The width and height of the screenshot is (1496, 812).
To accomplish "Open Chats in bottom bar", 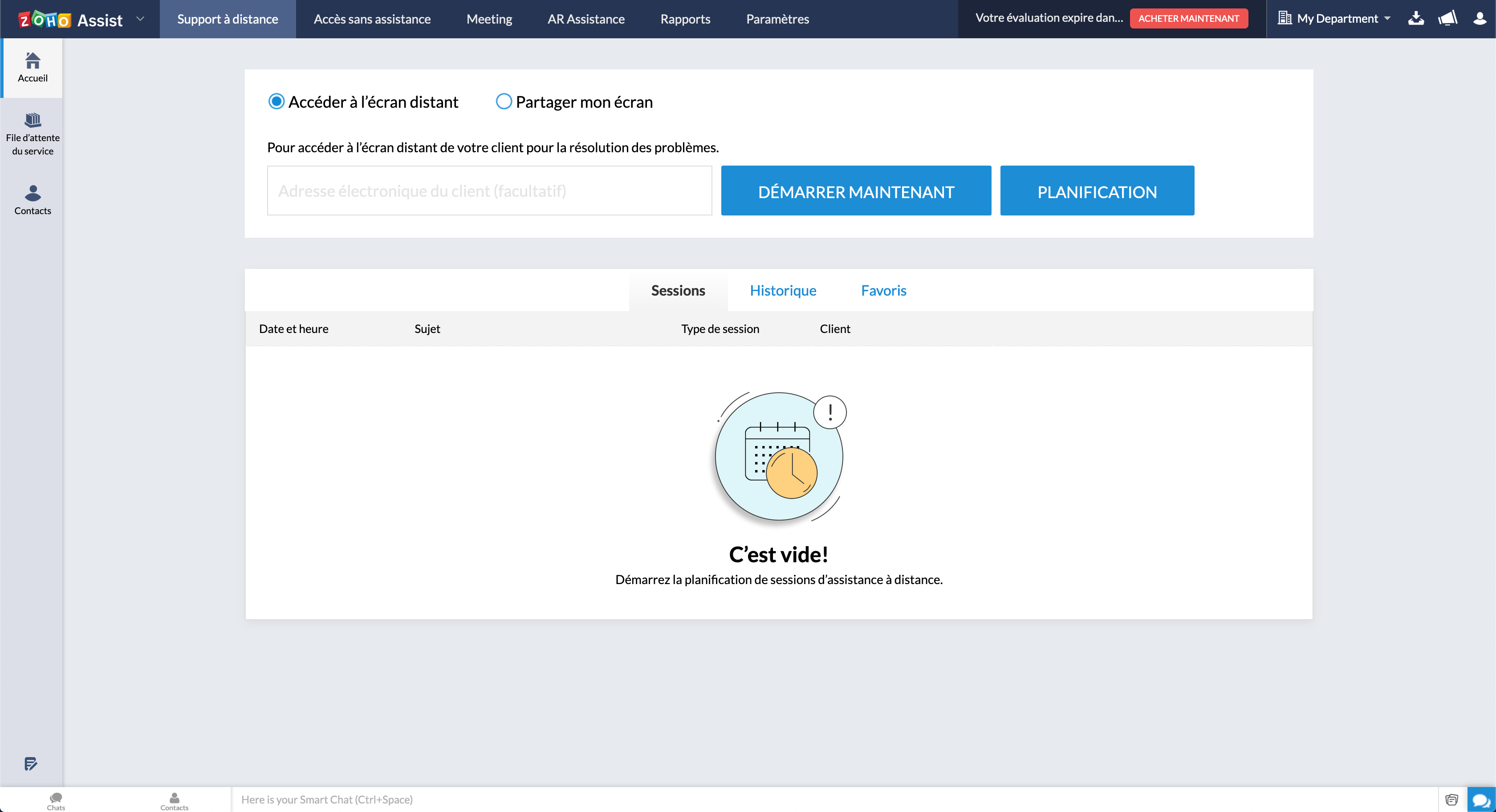I will coord(56,800).
